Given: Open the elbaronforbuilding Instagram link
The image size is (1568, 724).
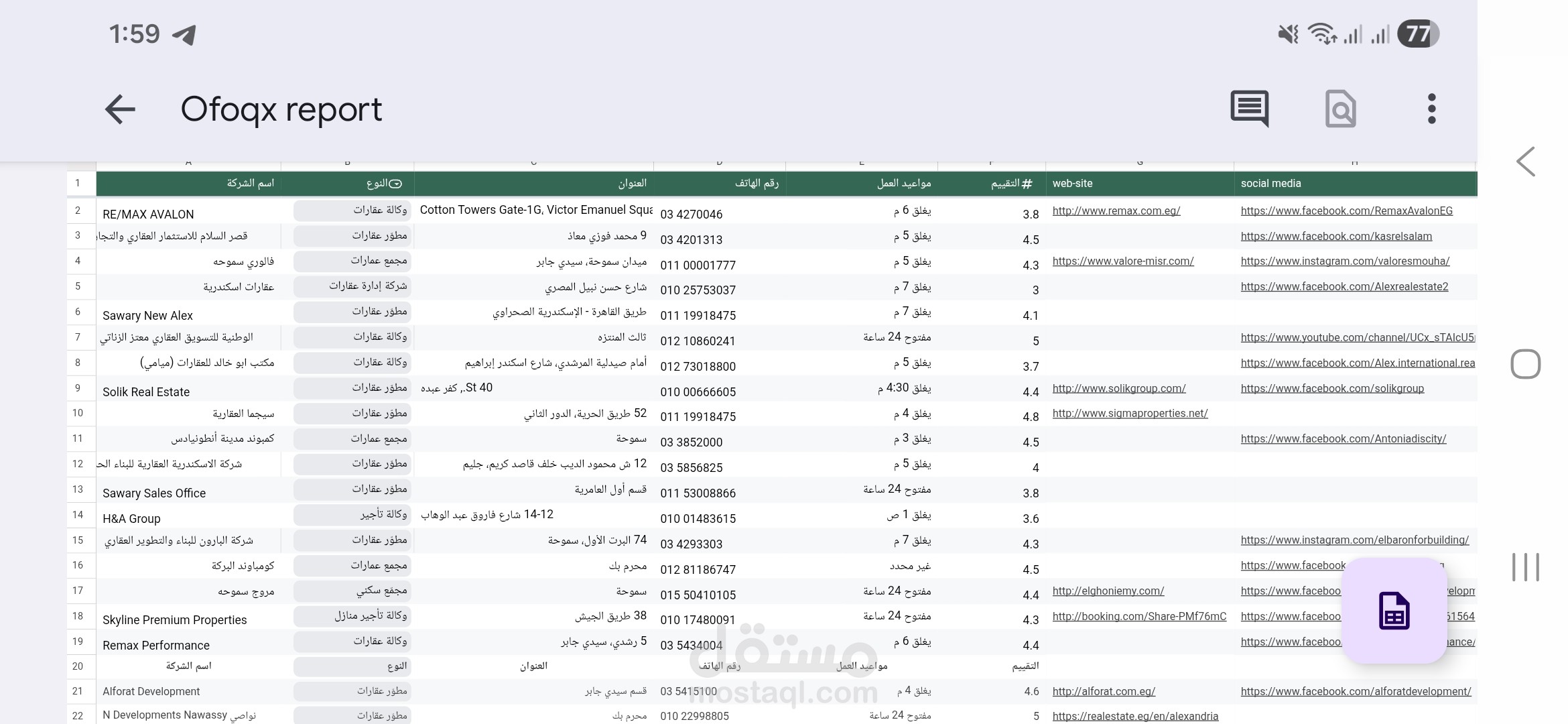Looking at the screenshot, I should point(1355,540).
